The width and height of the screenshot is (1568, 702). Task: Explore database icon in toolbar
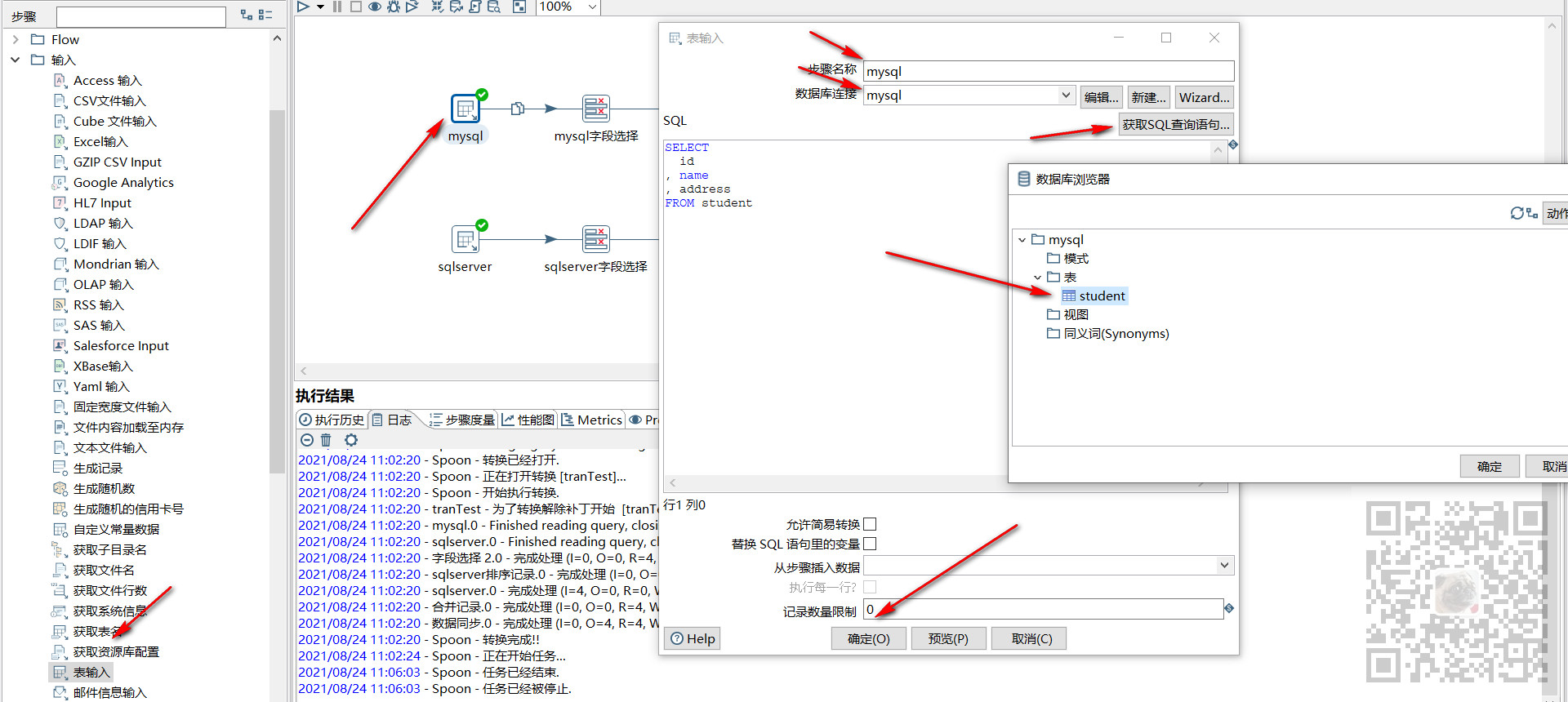pyautogui.click(x=494, y=7)
